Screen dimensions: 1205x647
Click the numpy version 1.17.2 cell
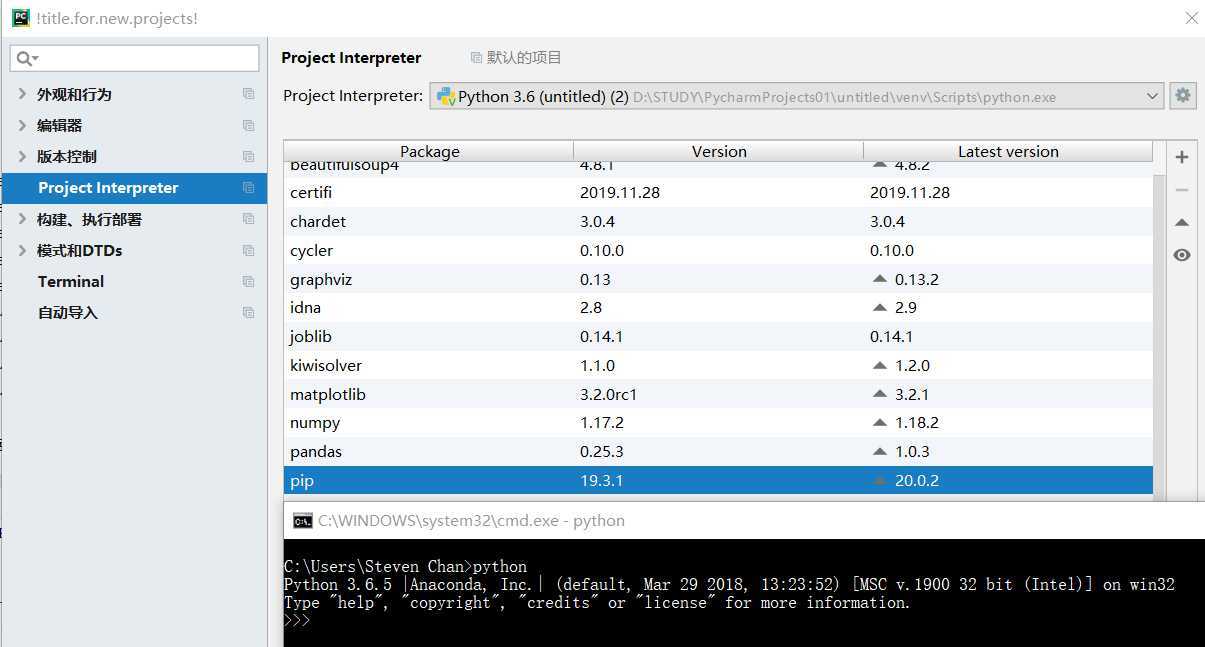(602, 423)
